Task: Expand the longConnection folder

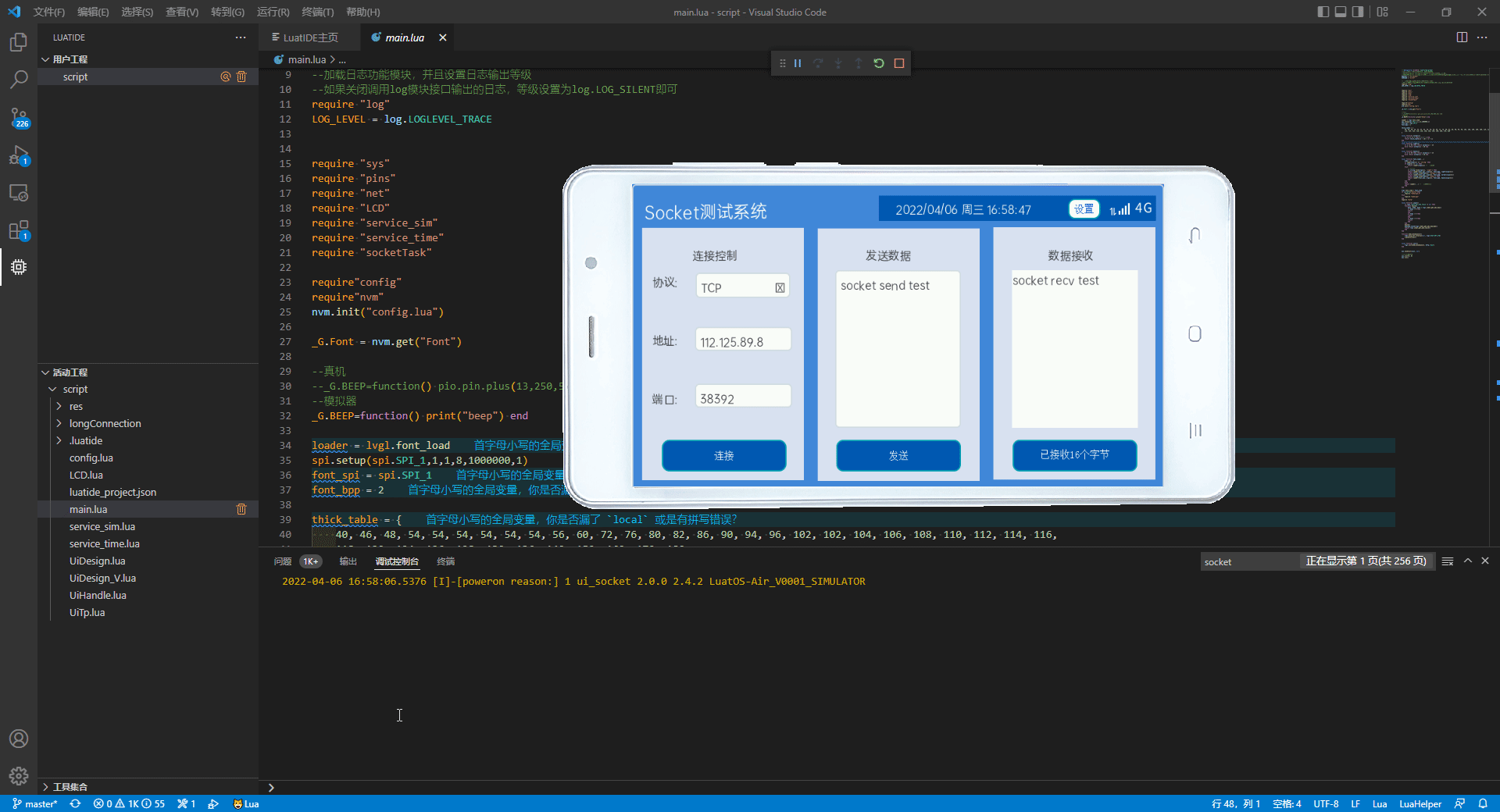Action: point(105,423)
